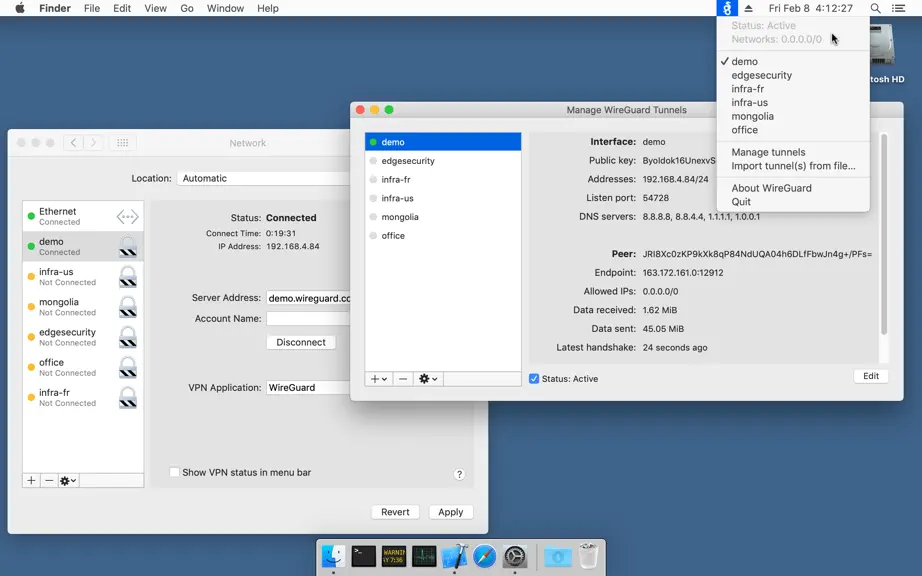
Task: Open the WireGuard tunnel gear action menu
Action: [427, 379]
